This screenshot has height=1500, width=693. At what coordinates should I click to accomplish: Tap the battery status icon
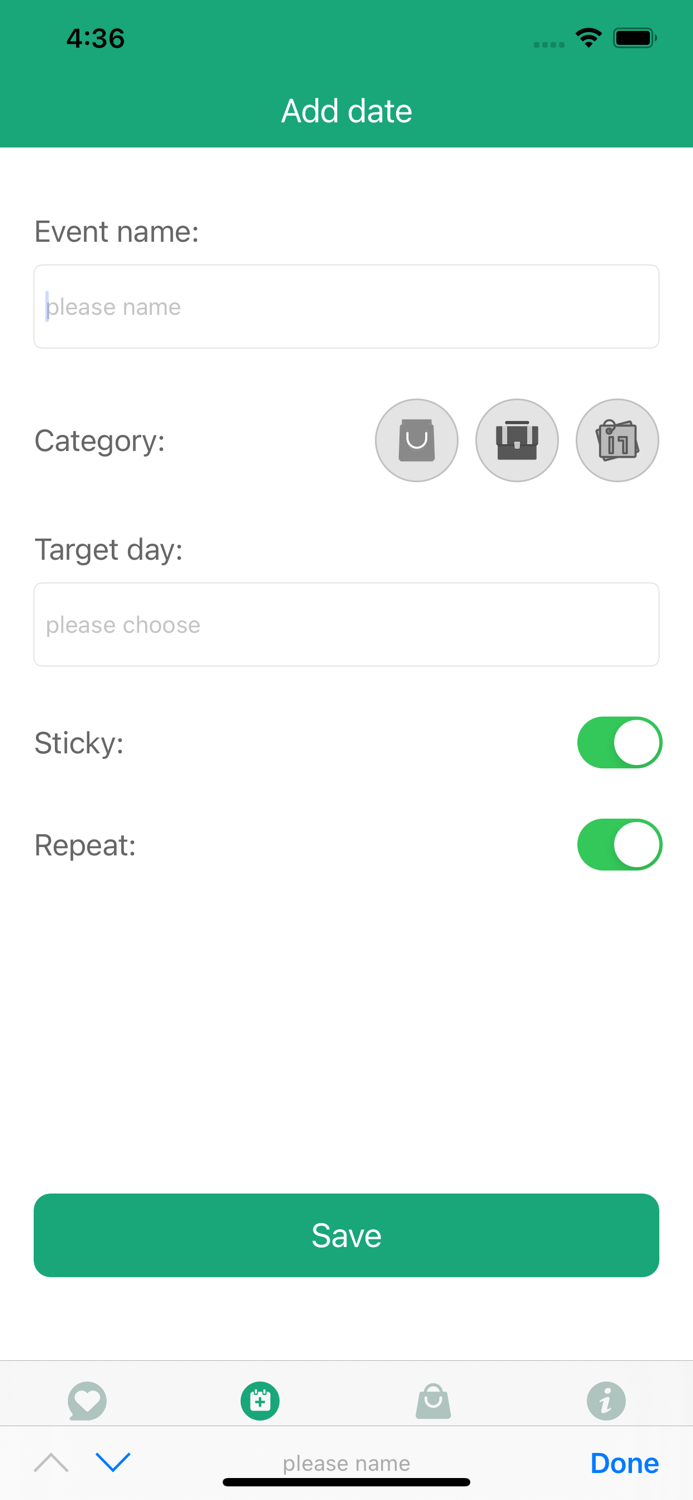(x=634, y=39)
